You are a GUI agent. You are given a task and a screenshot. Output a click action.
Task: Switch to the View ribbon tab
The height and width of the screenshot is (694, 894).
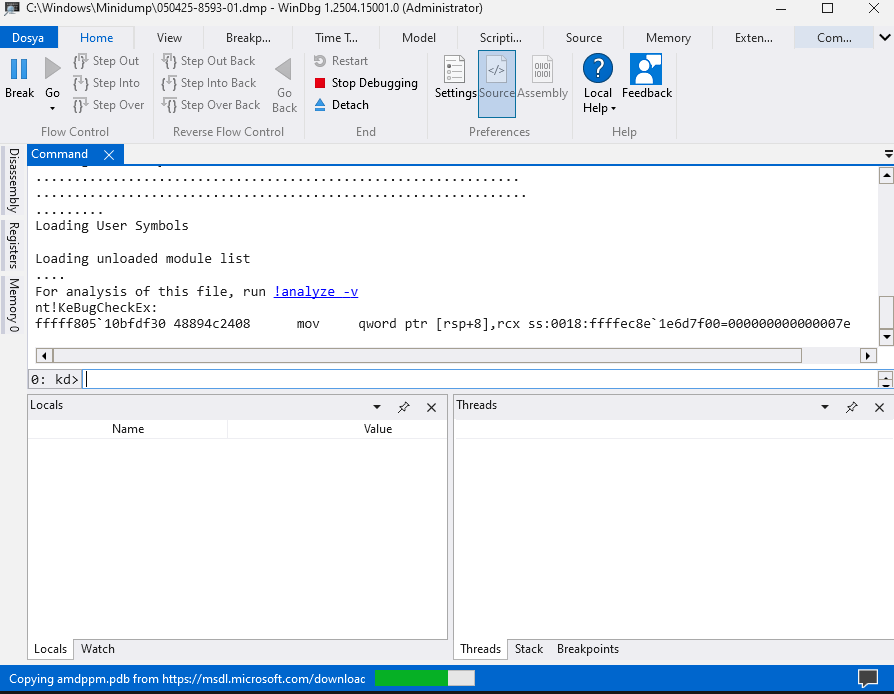point(169,38)
